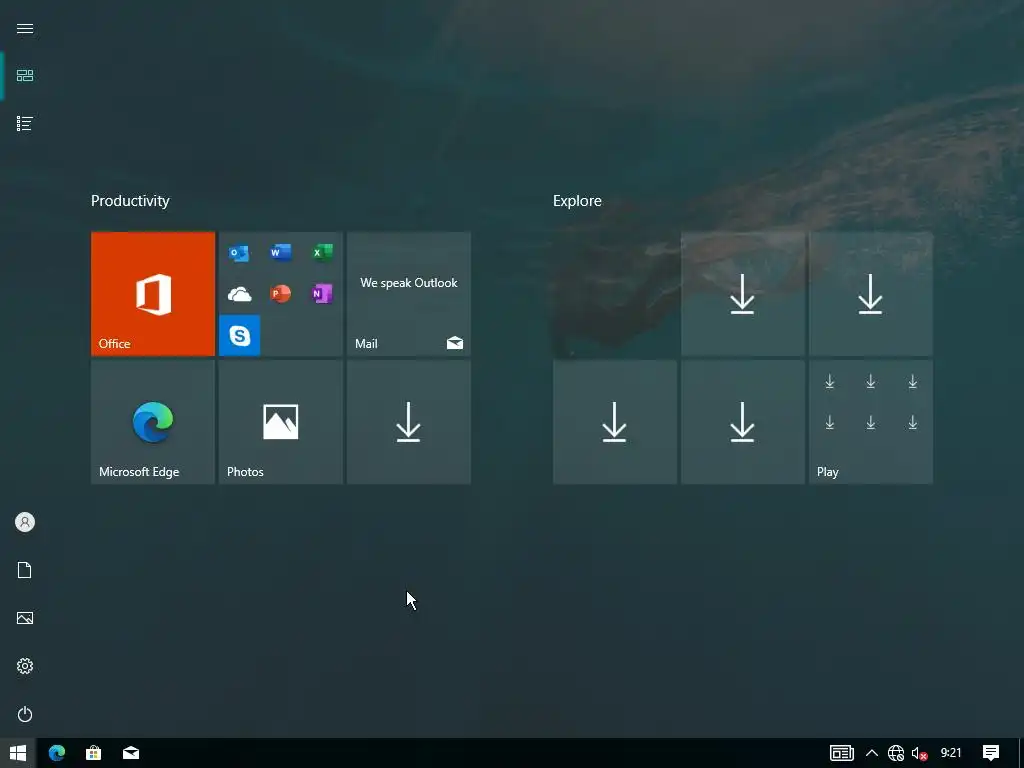Viewport: 1024px width, 768px height.
Task: Show hidden system tray icons
Action: [x=872, y=753]
